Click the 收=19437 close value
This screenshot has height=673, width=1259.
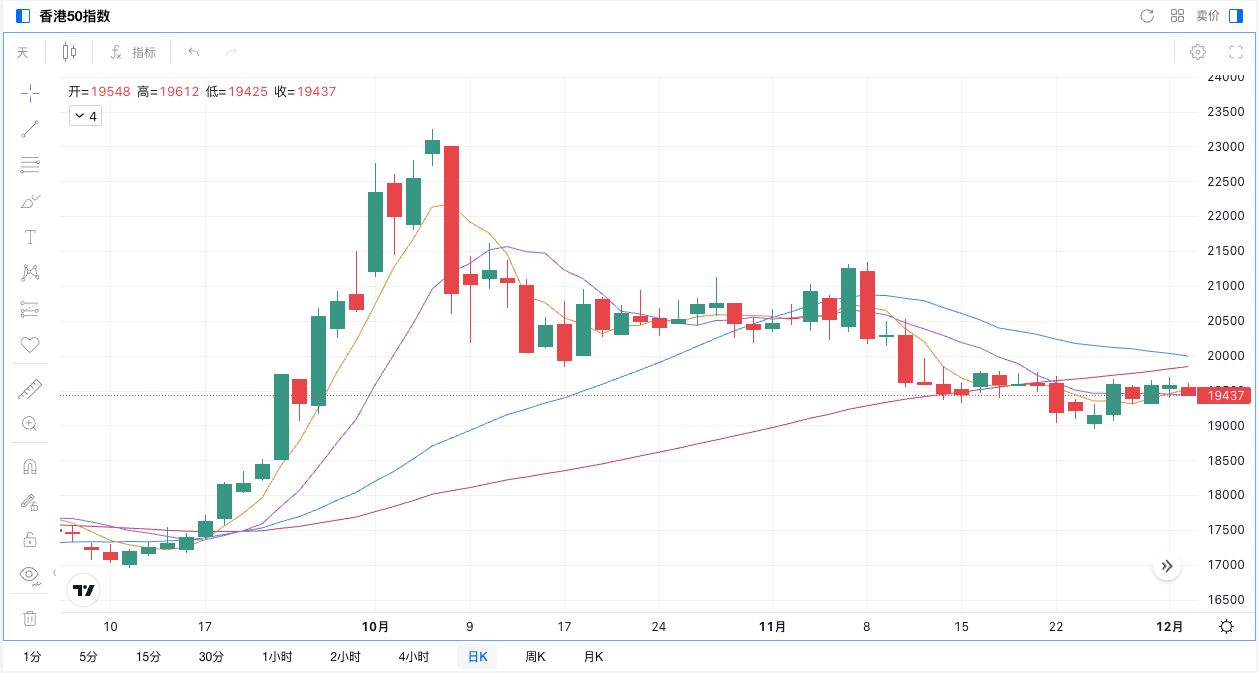(x=305, y=91)
